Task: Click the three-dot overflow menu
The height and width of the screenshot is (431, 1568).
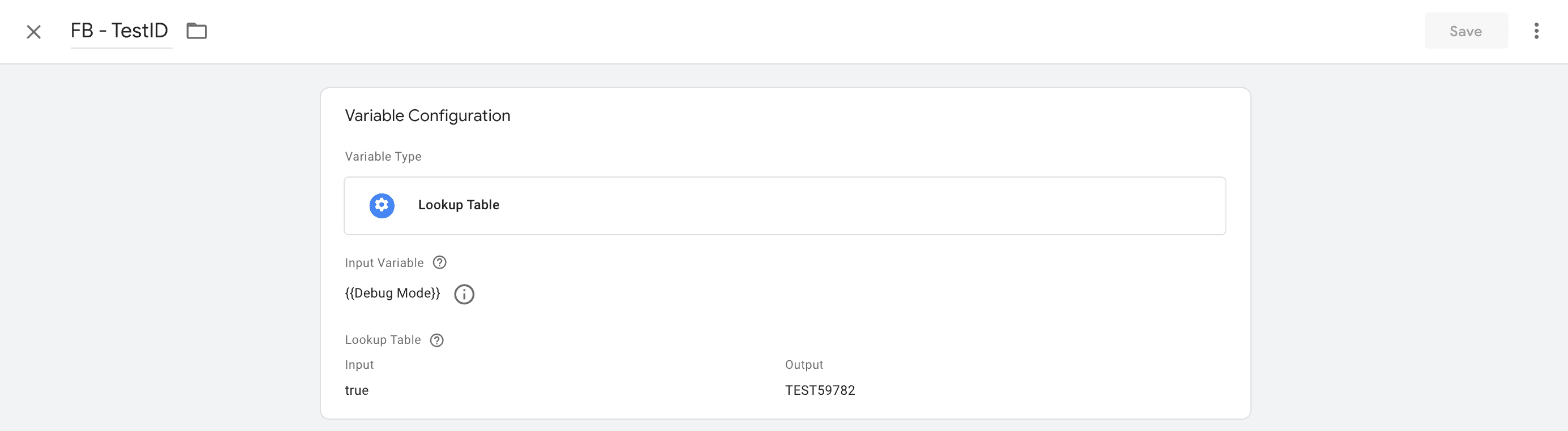Action: point(1537,31)
